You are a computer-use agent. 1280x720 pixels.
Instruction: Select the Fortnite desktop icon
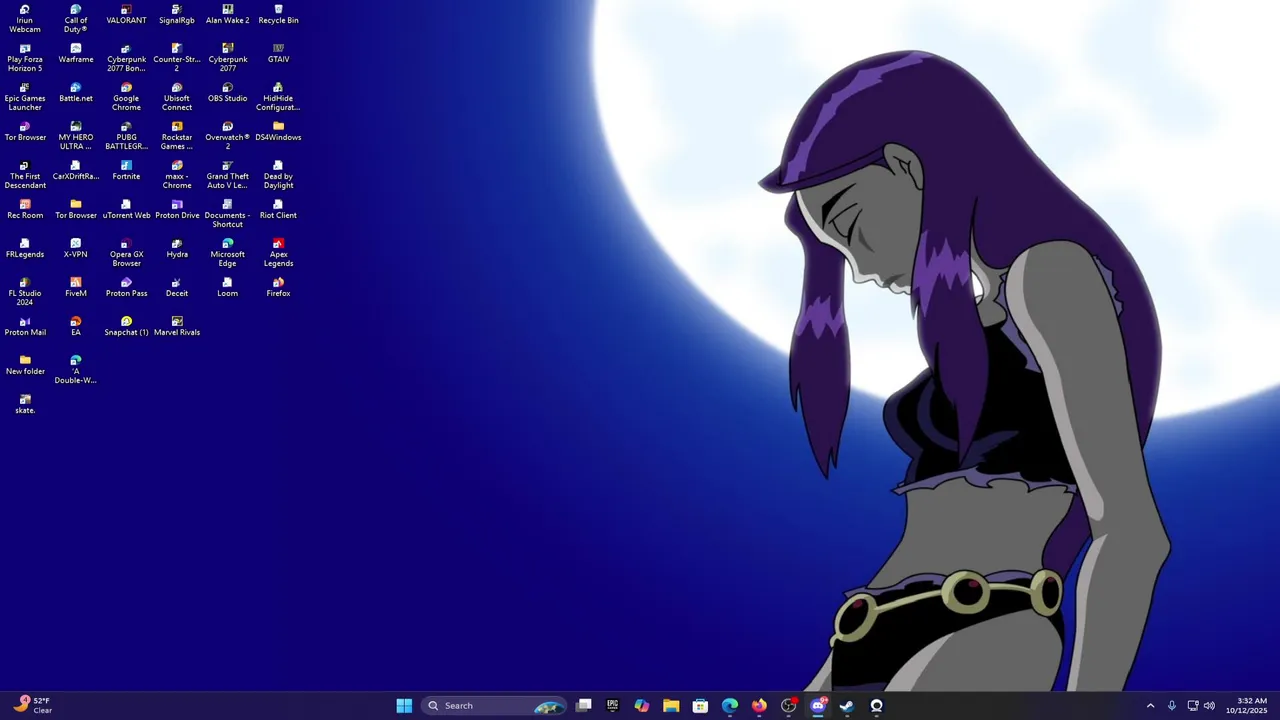(x=126, y=170)
